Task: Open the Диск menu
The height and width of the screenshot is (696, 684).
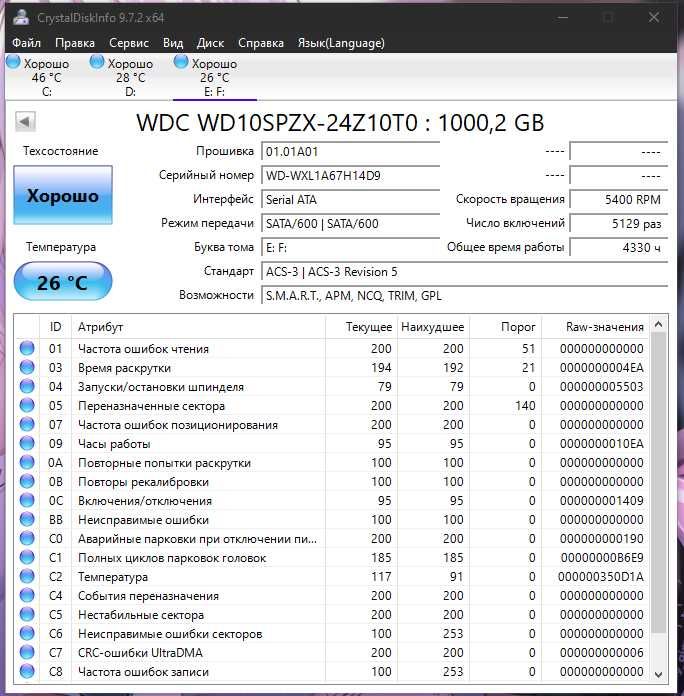Action: [x=210, y=43]
